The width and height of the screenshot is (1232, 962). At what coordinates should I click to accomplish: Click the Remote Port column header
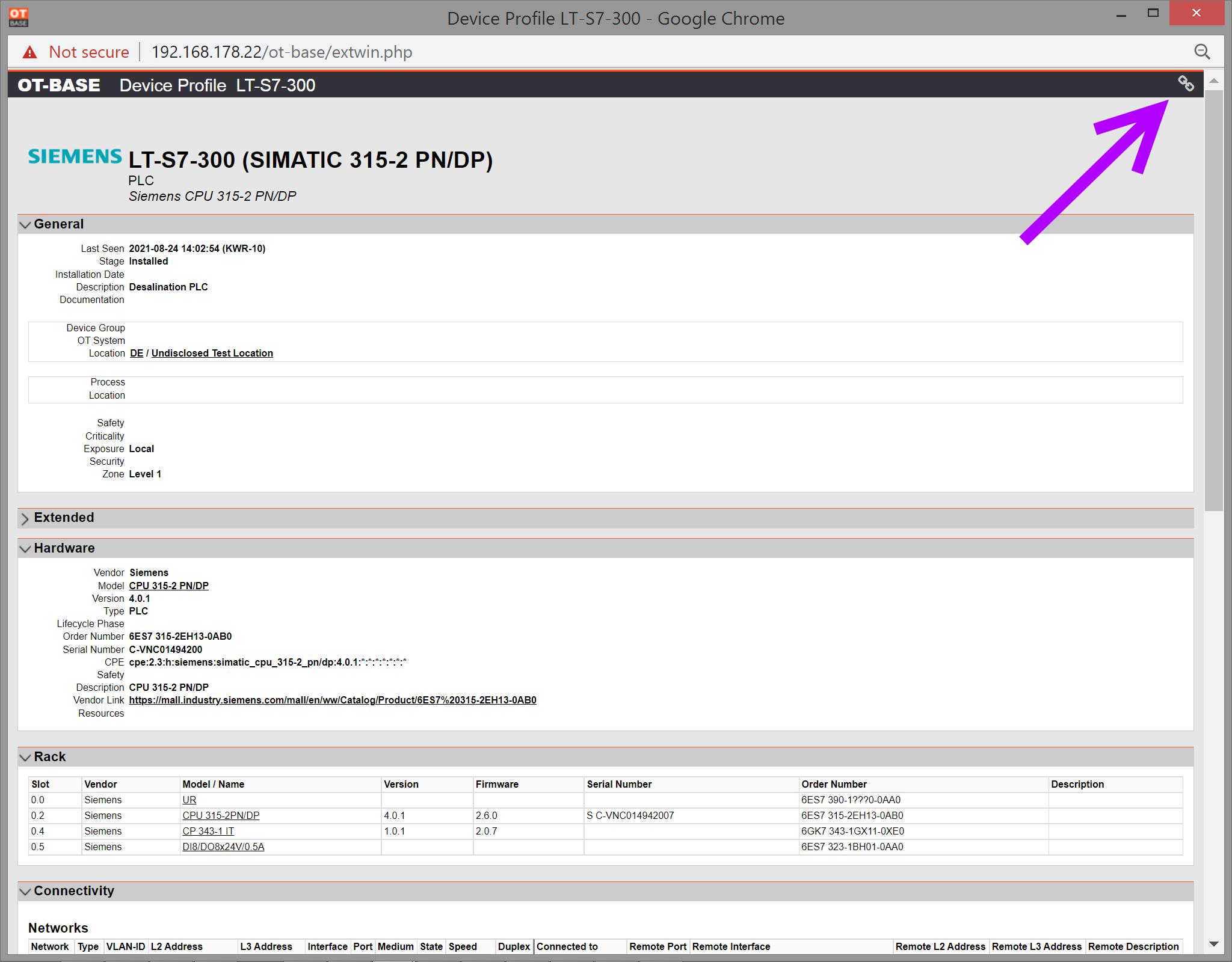658,946
